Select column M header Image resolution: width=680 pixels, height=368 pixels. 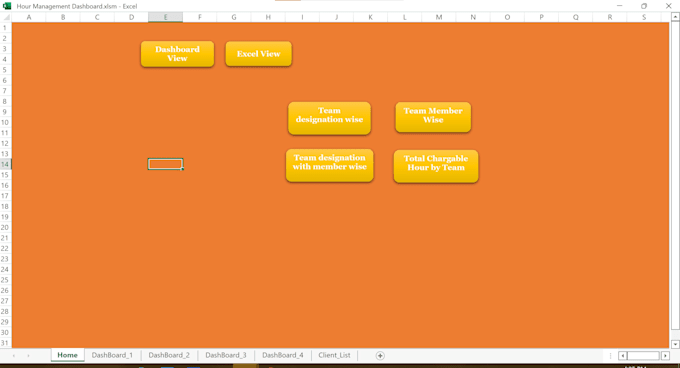pos(439,17)
